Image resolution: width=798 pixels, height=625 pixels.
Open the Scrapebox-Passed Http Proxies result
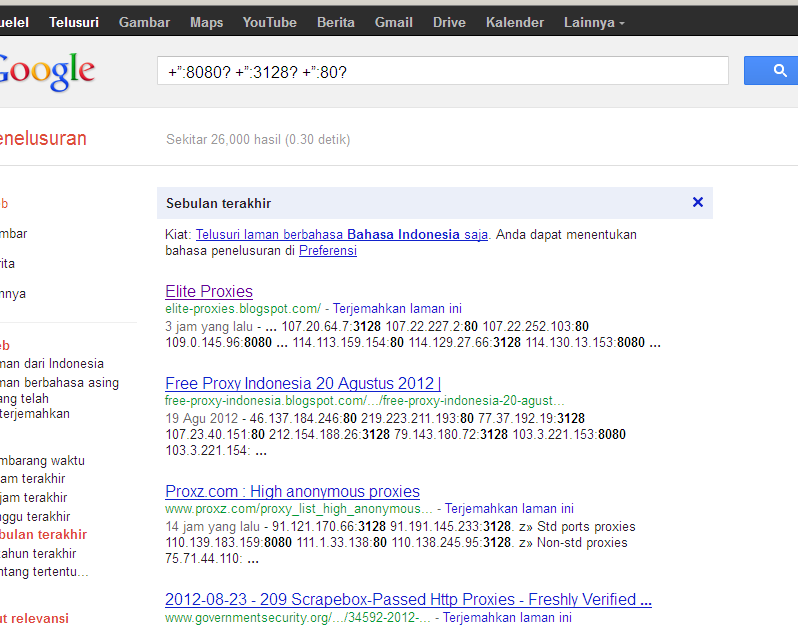click(408, 600)
